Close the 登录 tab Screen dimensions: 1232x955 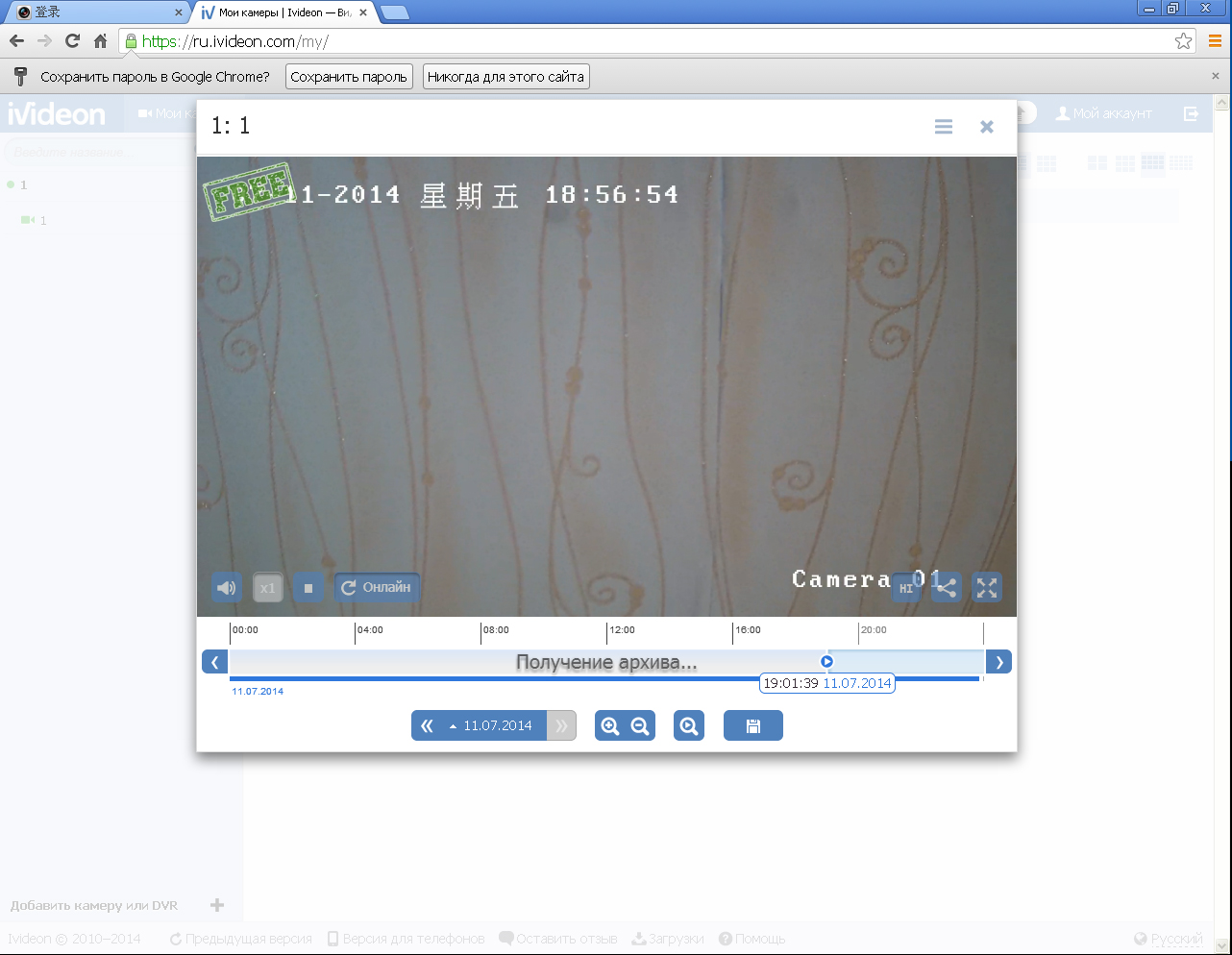coord(178,12)
